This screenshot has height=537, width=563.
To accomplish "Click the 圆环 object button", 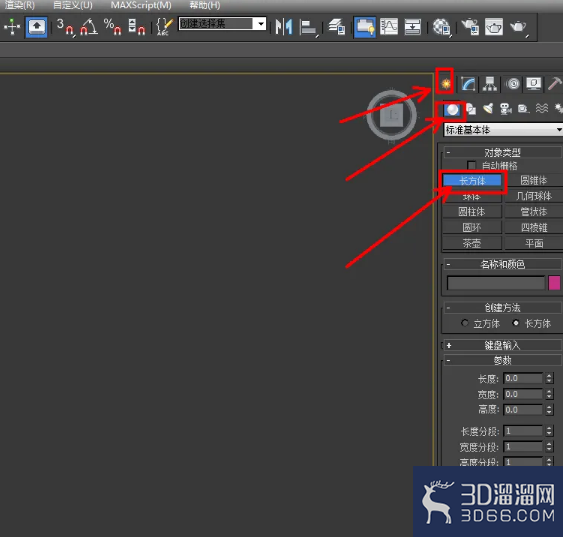I will (472, 228).
